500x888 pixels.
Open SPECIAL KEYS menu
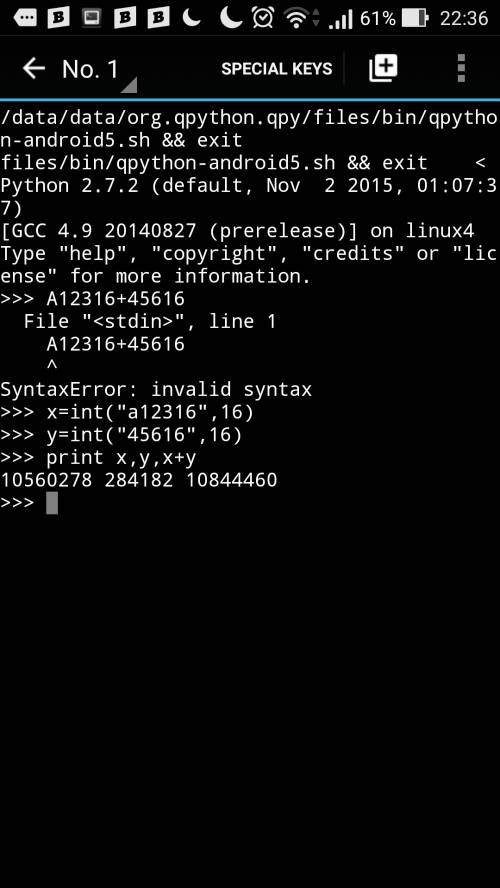click(276, 69)
